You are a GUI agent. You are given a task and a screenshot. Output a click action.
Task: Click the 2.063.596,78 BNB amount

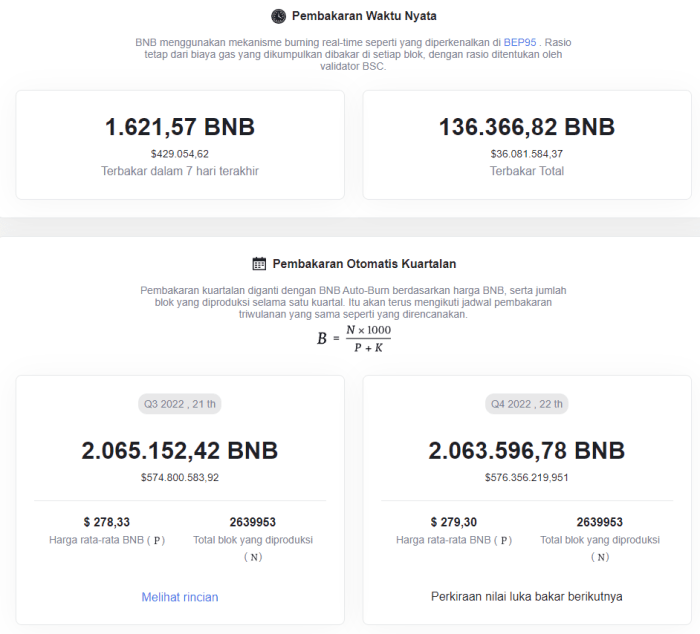pyautogui.click(x=527, y=450)
